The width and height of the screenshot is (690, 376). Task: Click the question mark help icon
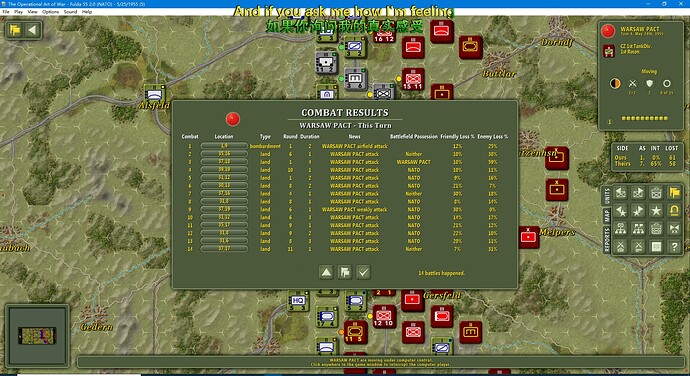674,247
